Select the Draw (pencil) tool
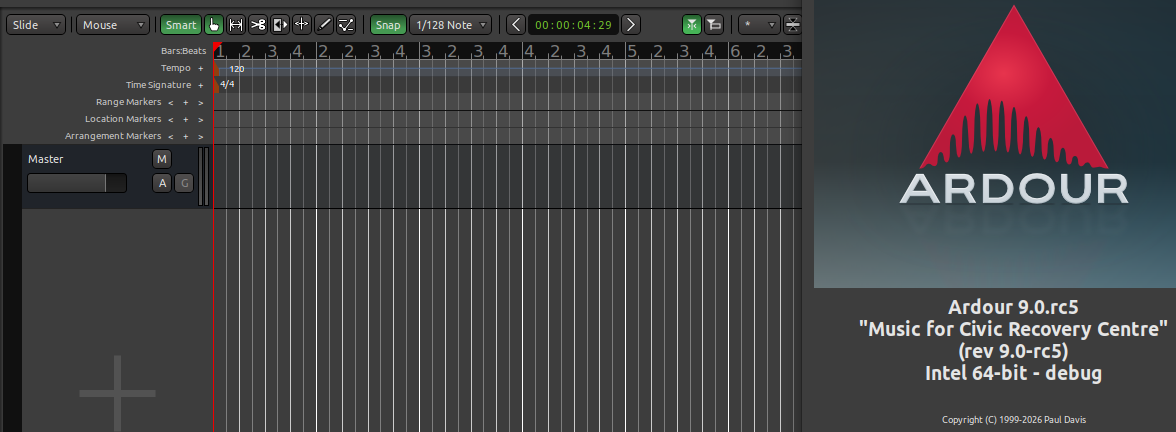This screenshot has height=432, width=1176. coord(324,25)
